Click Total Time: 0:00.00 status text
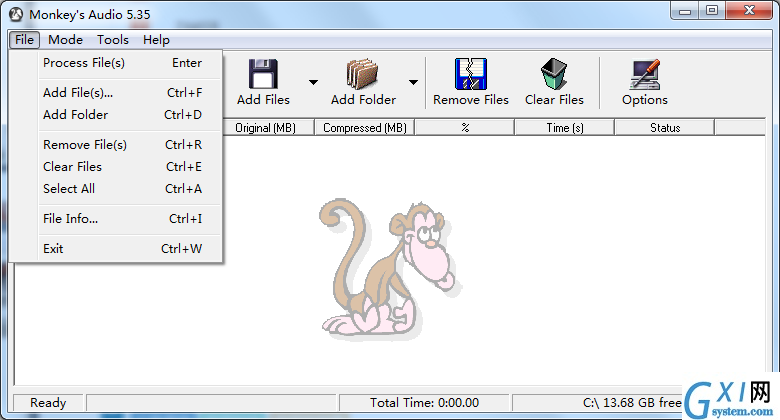The width and height of the screenshot is (780, 420). point(424,403)
